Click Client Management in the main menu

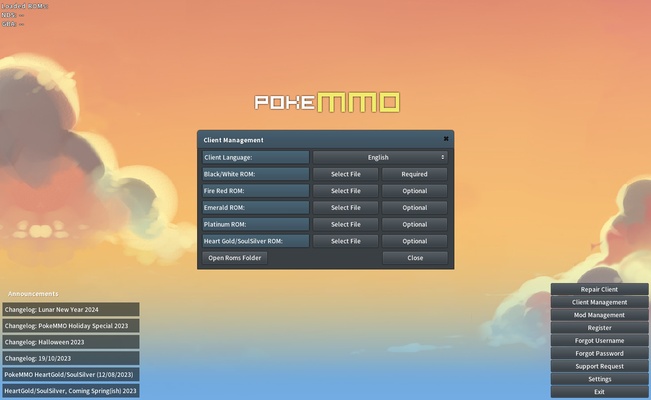[x=599, y=302]
